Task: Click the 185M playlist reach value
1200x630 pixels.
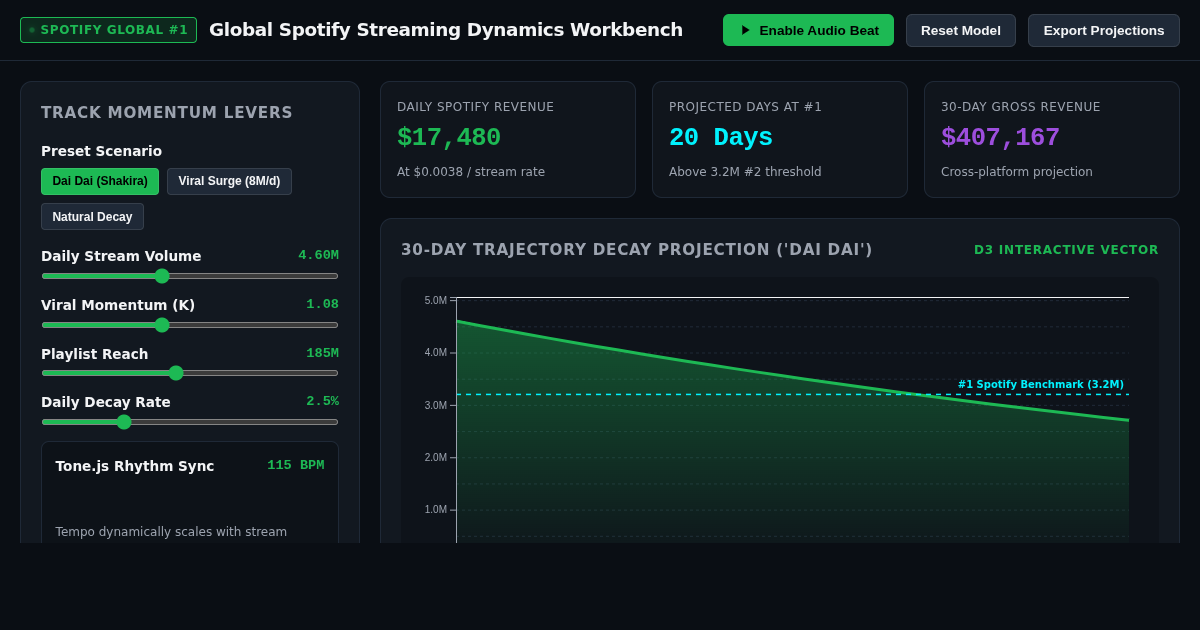Action: pos(322,353)
